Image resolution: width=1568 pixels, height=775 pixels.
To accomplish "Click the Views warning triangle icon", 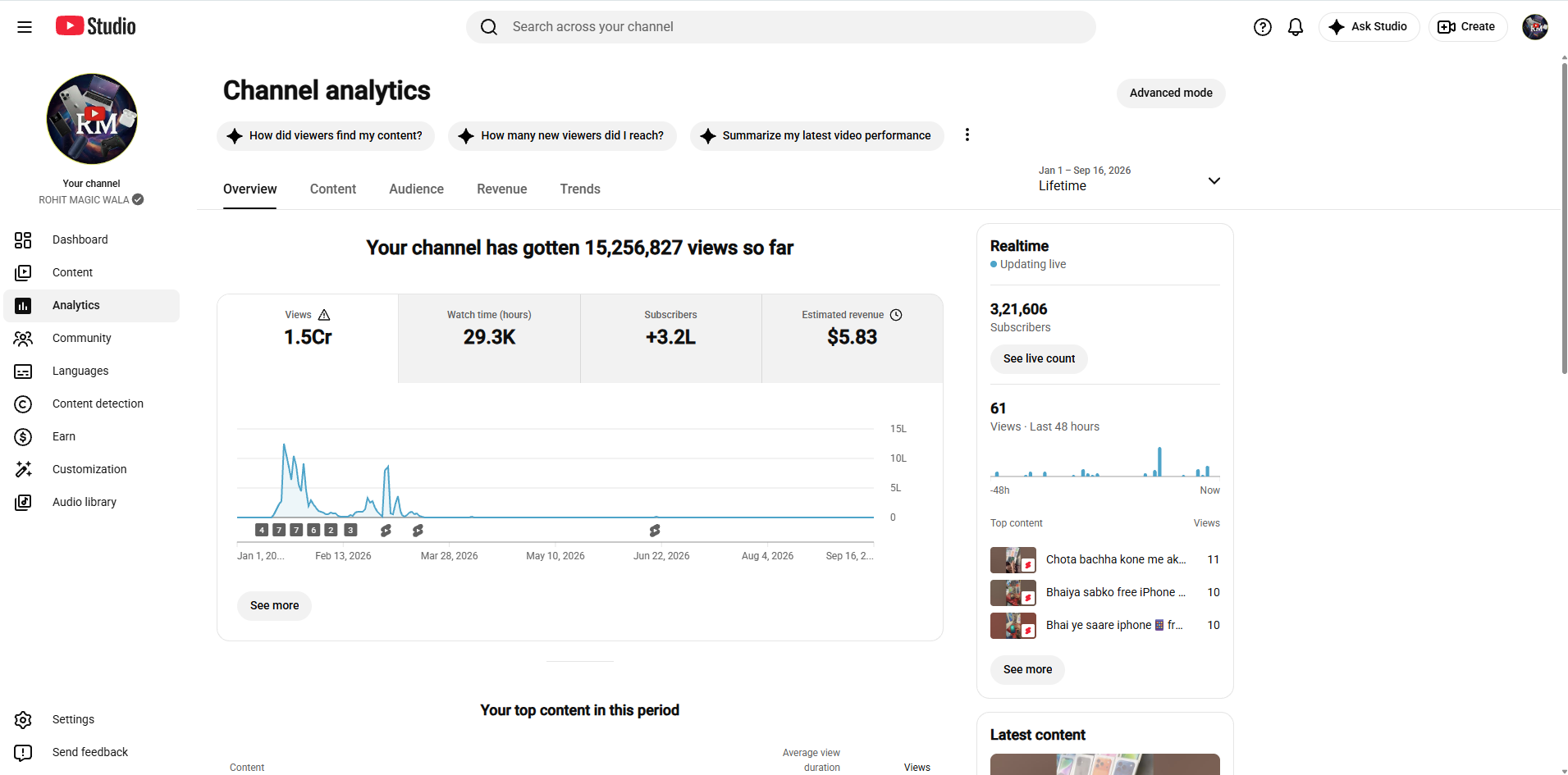I will point(324,315).
